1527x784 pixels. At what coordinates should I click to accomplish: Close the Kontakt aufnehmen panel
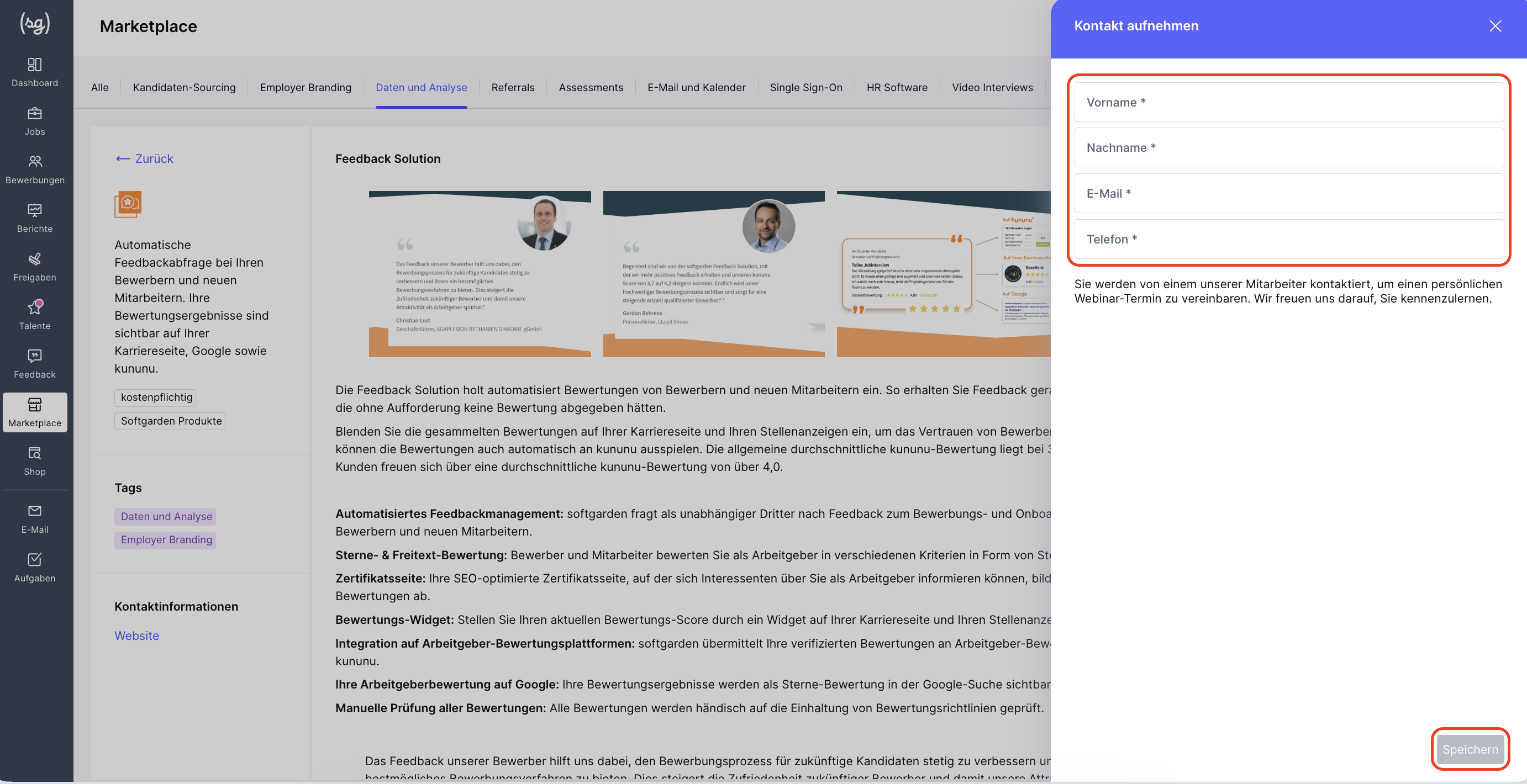click(1495, 26)
